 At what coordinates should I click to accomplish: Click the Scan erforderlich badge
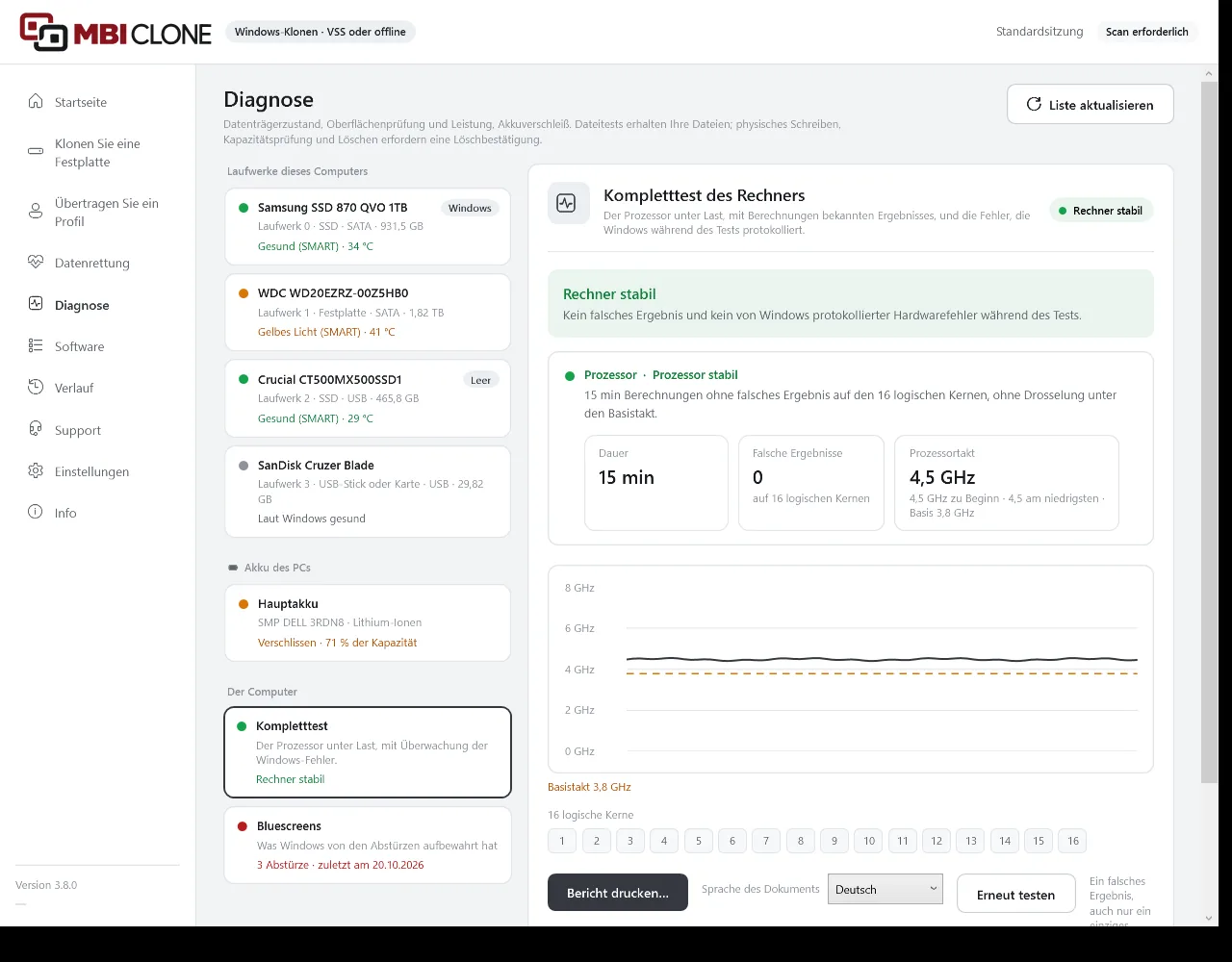(x=1147, y=32)
